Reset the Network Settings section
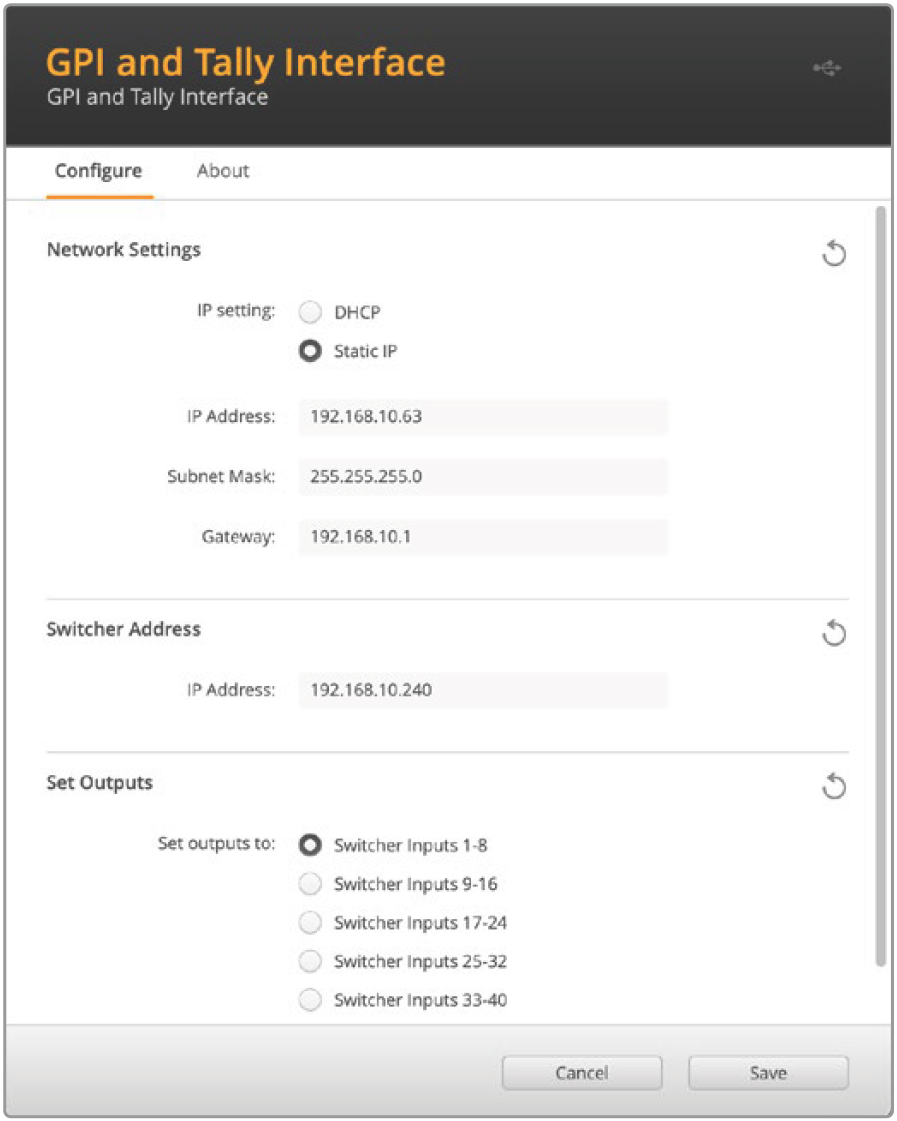Screen dimensions: 897x1121 [833, 254]
